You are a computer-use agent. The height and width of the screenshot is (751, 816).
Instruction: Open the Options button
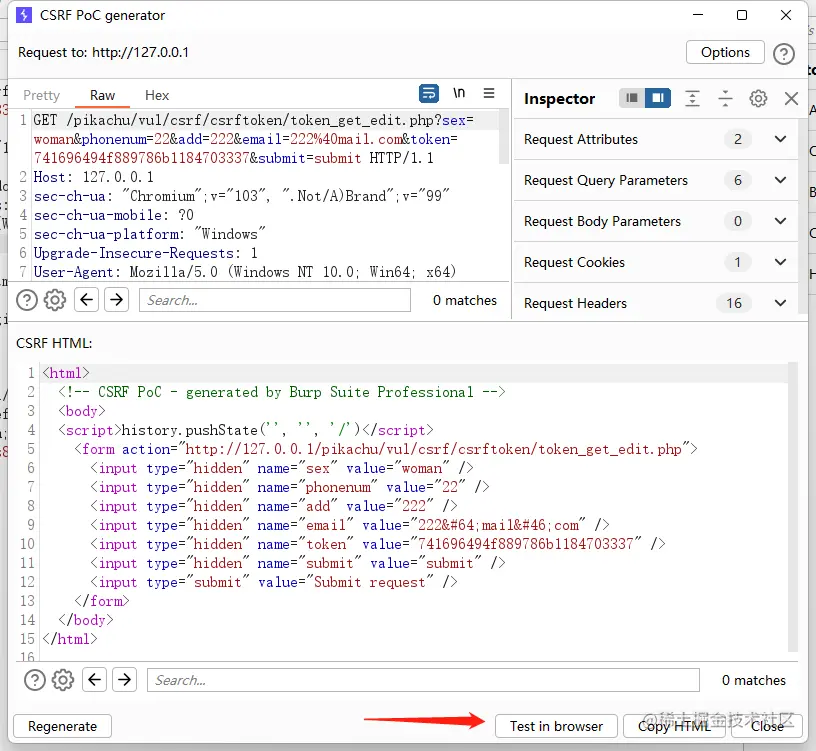(x=725, y=53)
